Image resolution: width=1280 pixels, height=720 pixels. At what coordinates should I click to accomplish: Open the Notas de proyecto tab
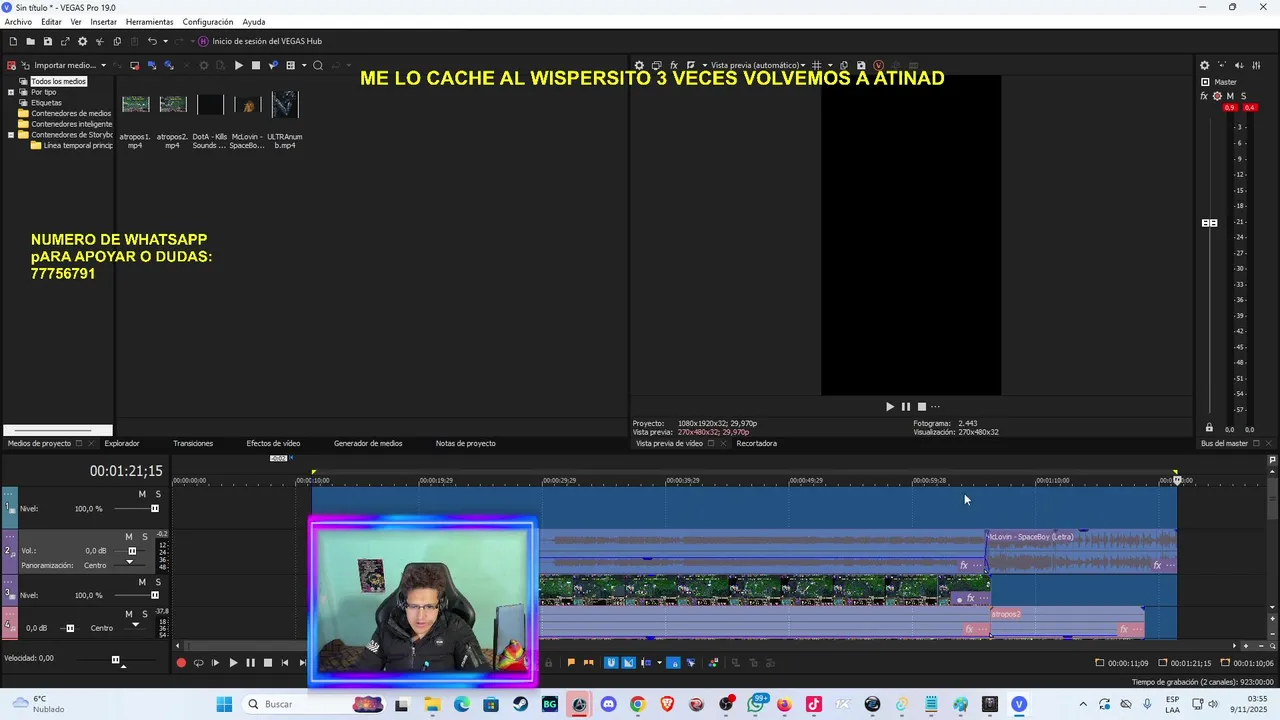465,443
